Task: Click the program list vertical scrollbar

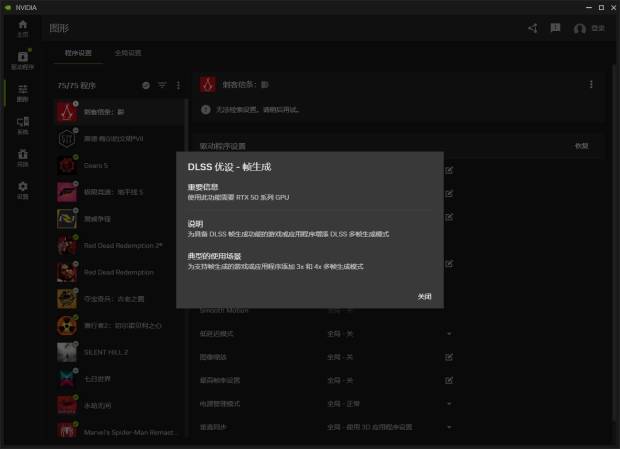Action: pyautogui.click(x=187, y=269)
